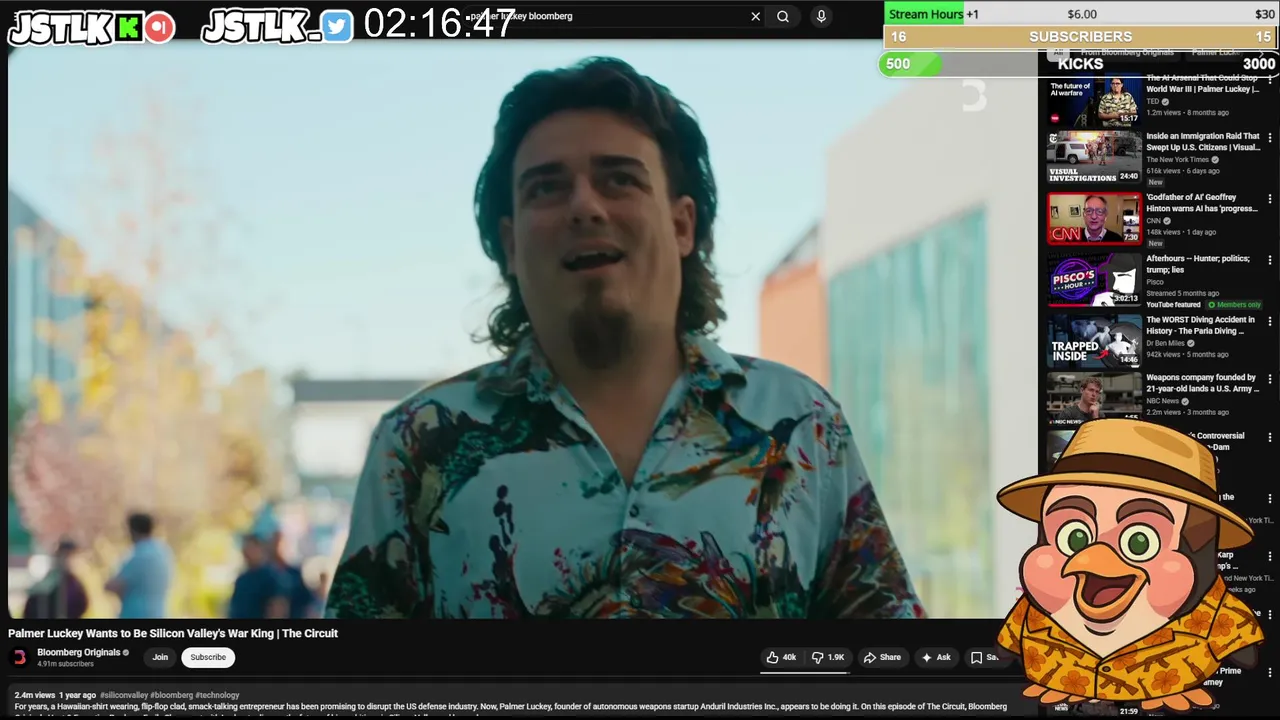Click the main video player frame
This screenshot has height=720, width=1280.
point(521,330)
